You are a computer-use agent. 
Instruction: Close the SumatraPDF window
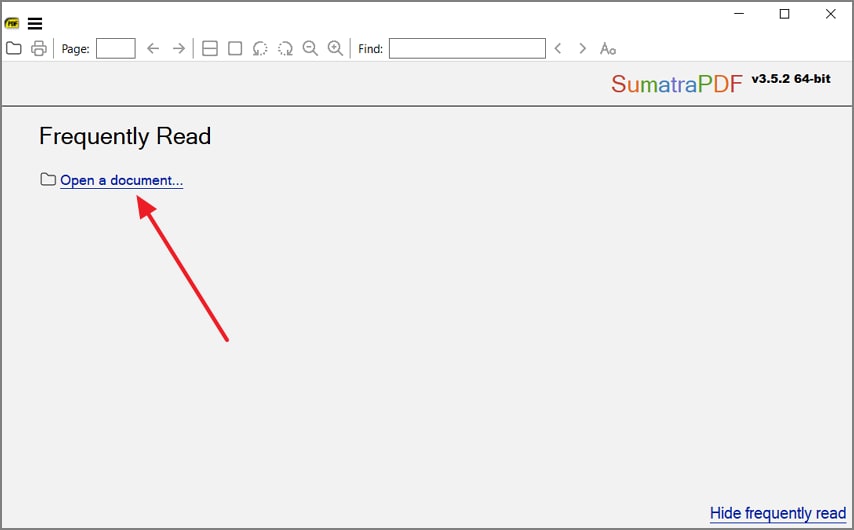pos(831,14)
